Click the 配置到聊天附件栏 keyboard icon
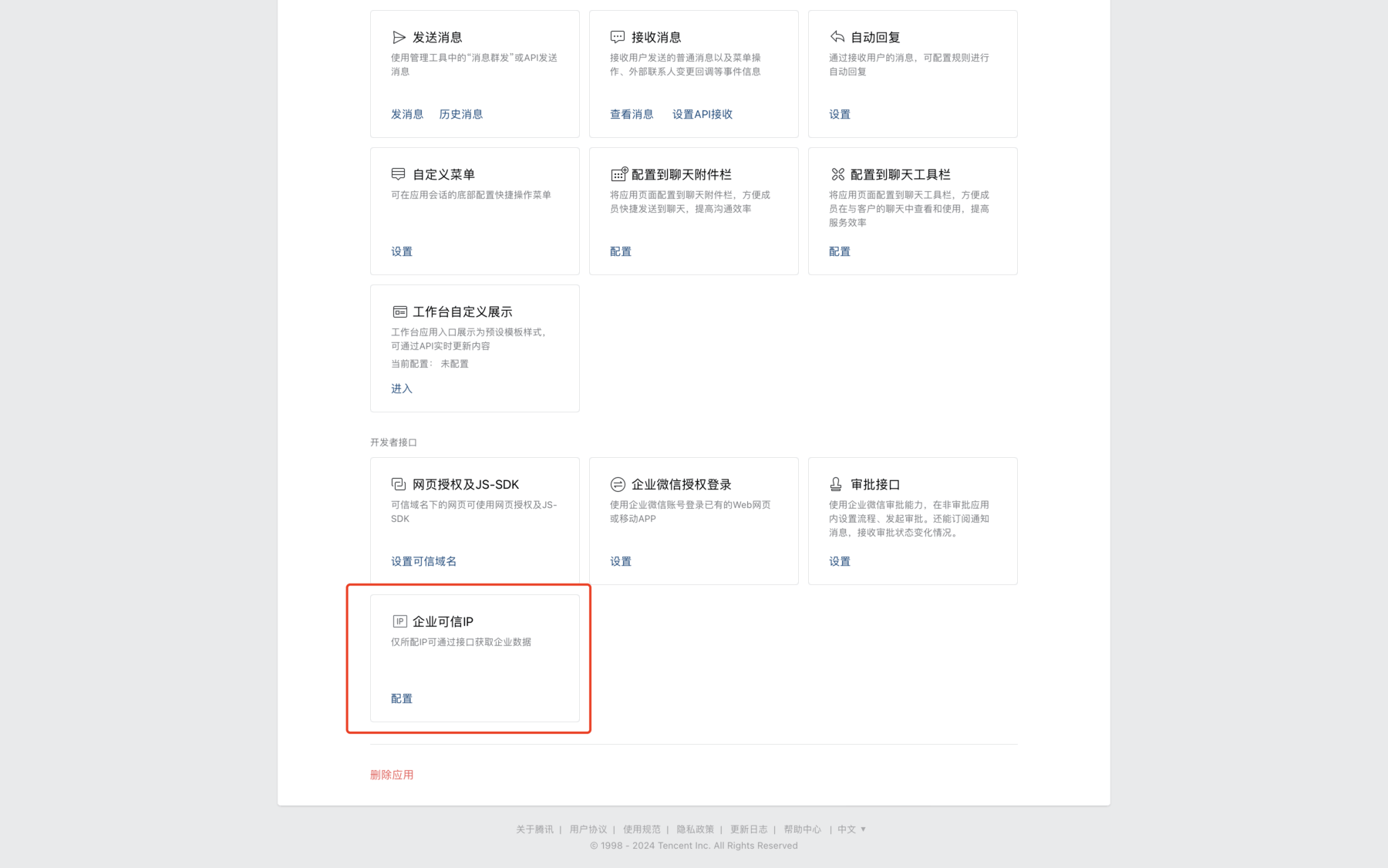 point(619,174)
